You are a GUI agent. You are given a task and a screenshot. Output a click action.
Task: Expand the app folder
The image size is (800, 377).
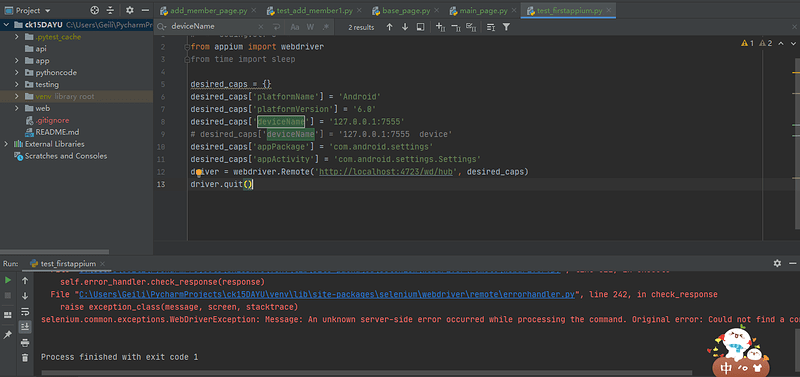click(17, 61)
